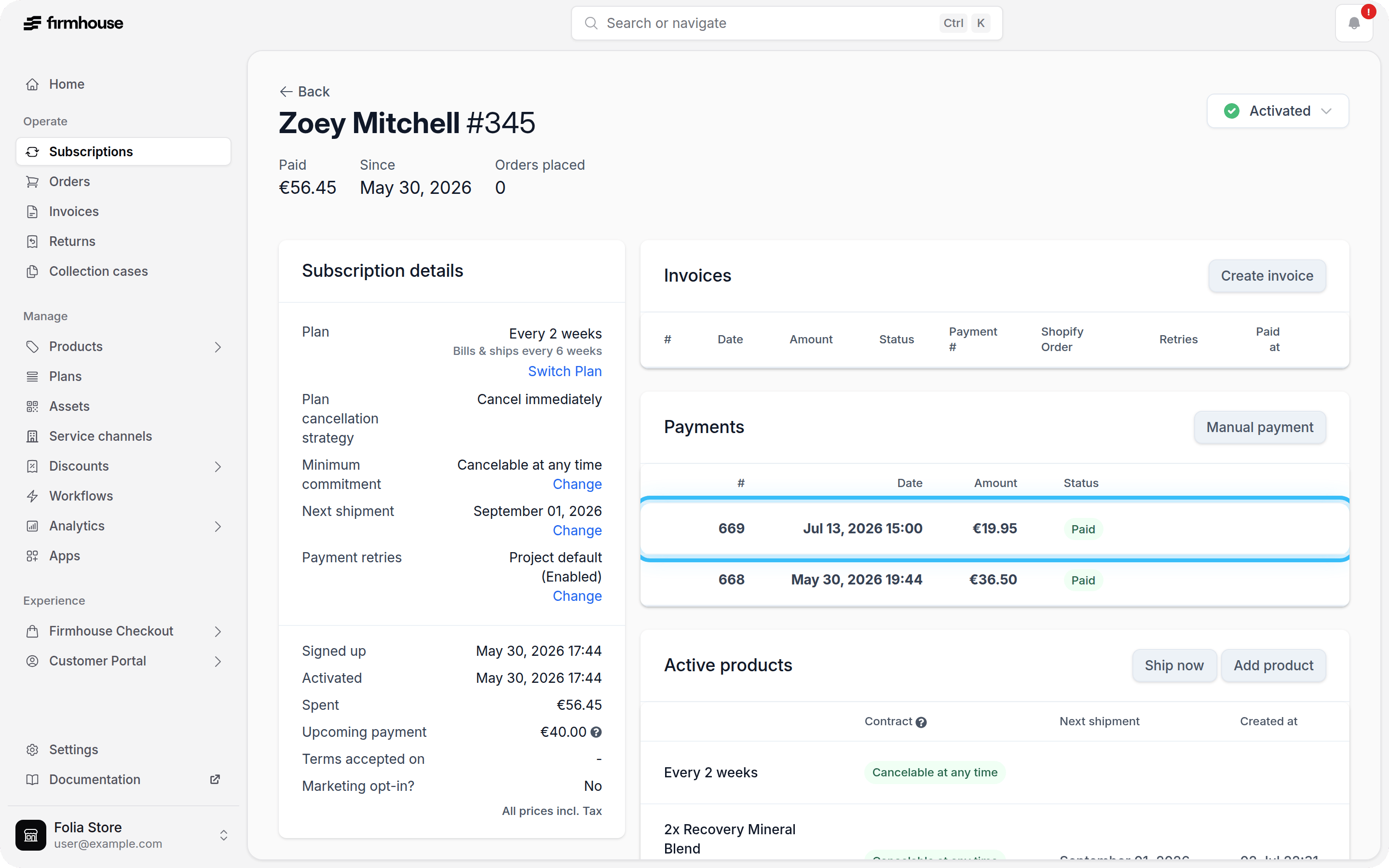Change the Next shipment date
Viewport: 1389px width, 868px height.
(x=577, y=530)
